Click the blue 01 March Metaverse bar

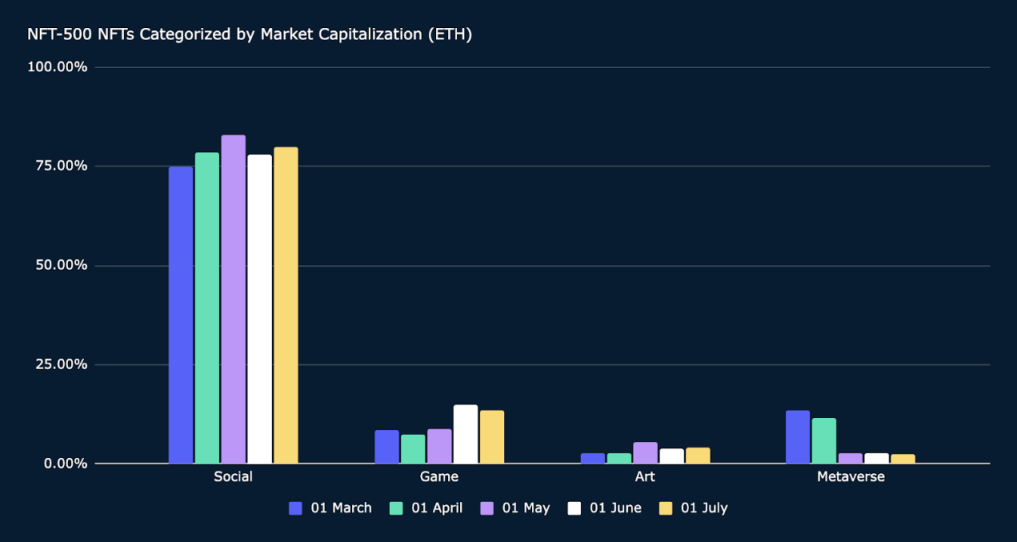coord(798,437)
